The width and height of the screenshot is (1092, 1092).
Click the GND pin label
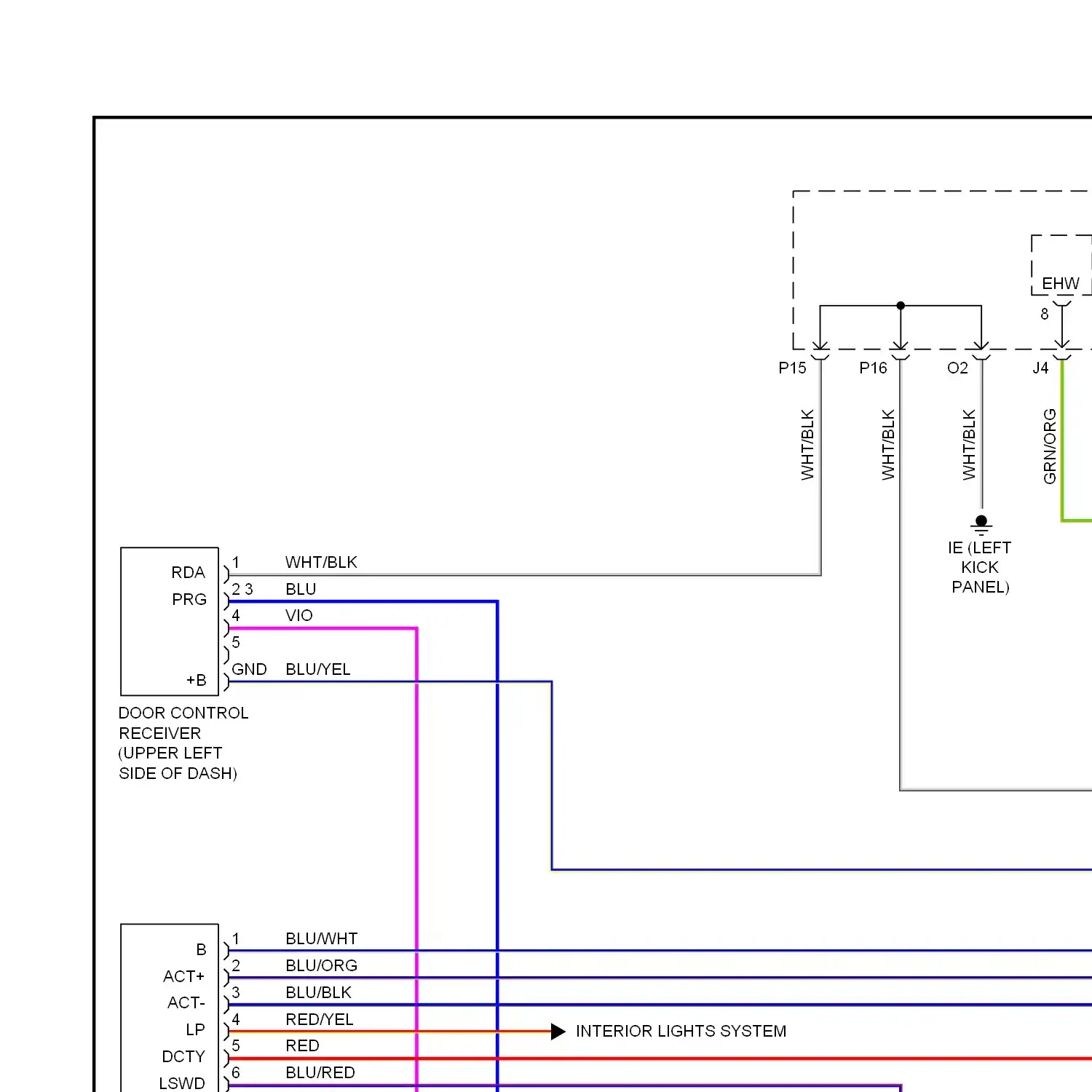pyautogui.click(x=249, y=669)
